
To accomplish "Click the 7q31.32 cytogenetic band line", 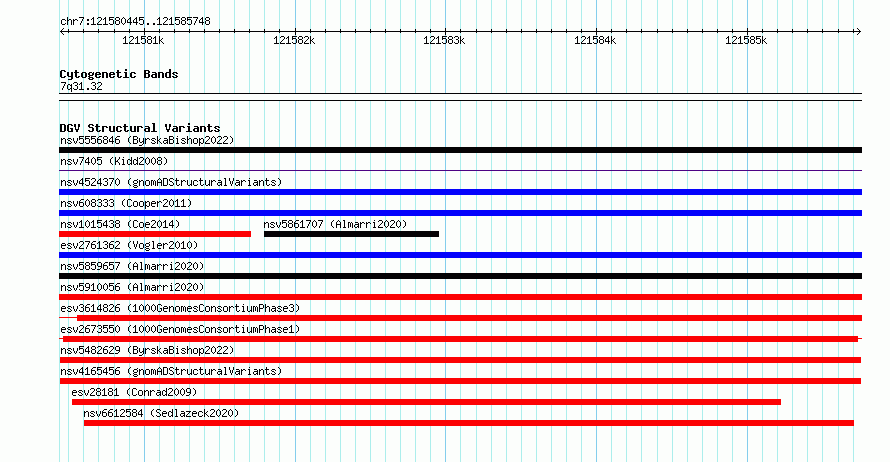I will tap(460, 97).
